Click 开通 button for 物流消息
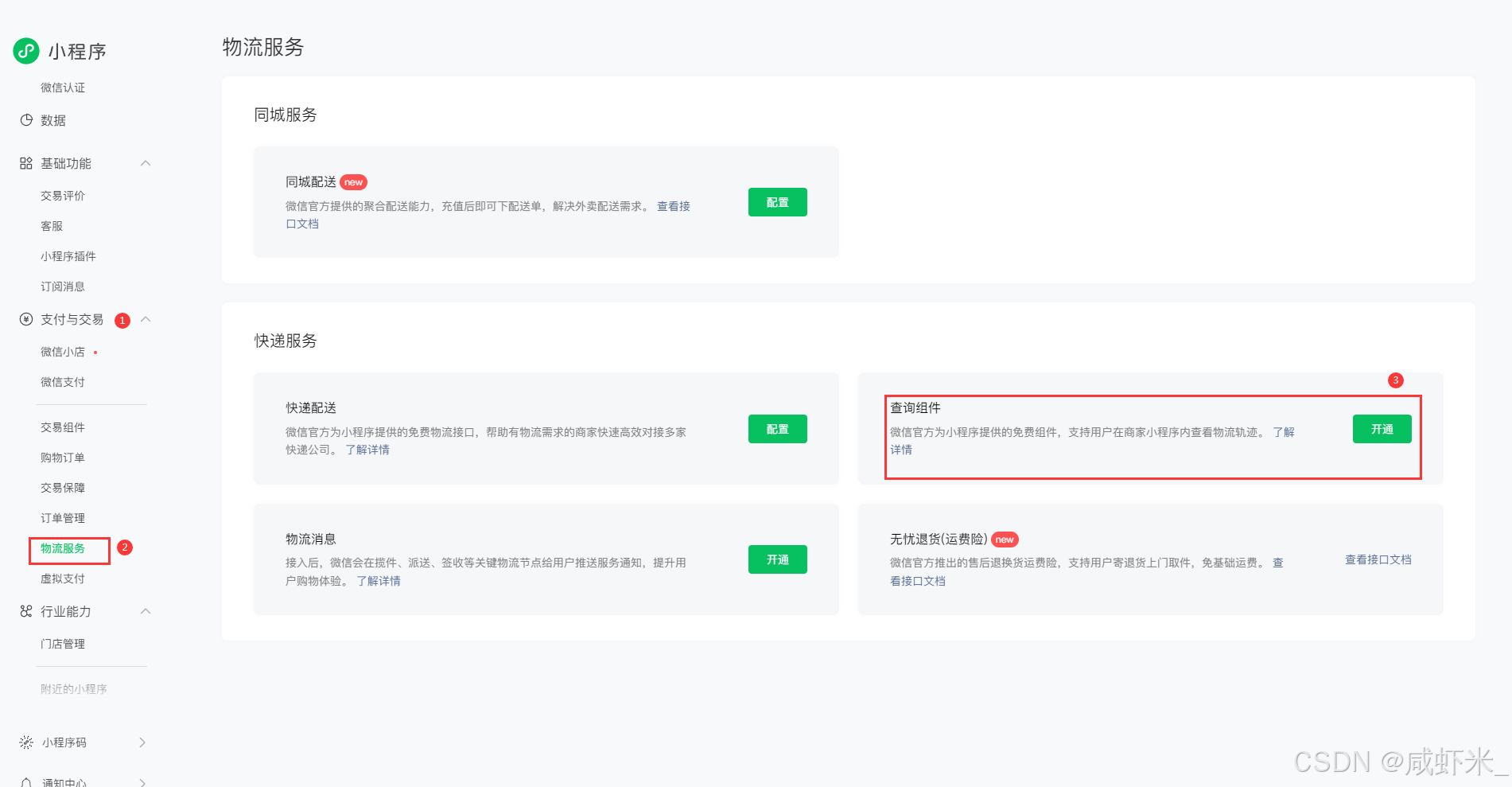Viewport: 1512px width, 787px height. [777, 559]
